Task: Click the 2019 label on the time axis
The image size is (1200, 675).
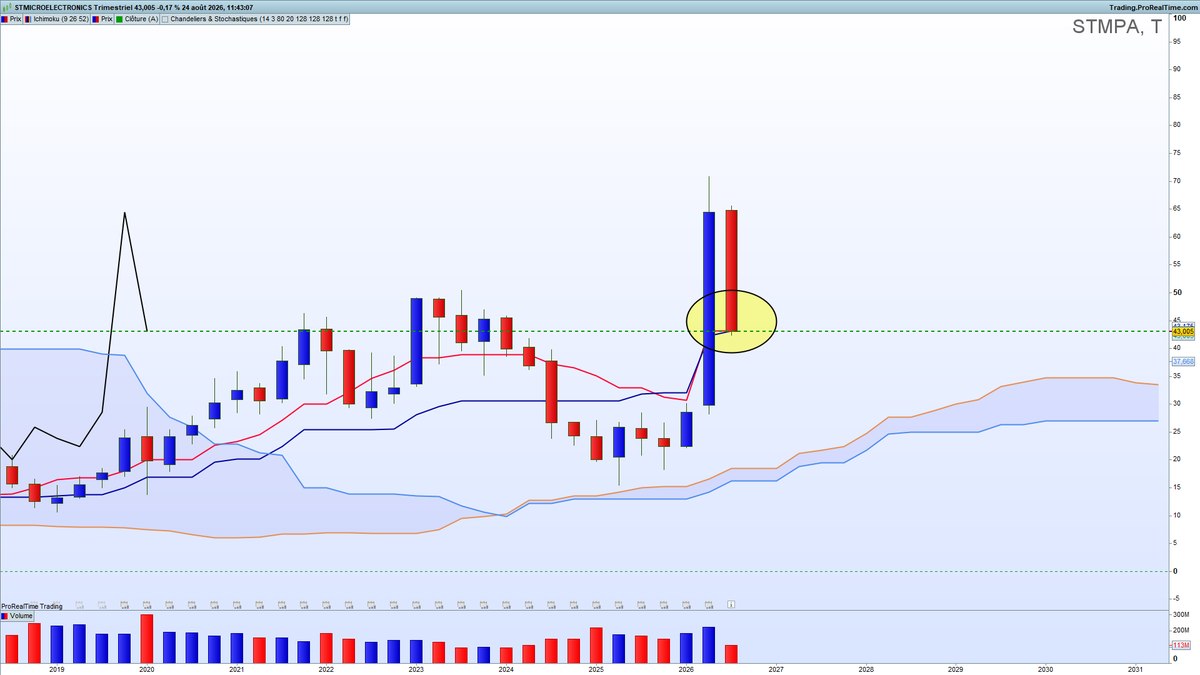Action: point(56,669)
